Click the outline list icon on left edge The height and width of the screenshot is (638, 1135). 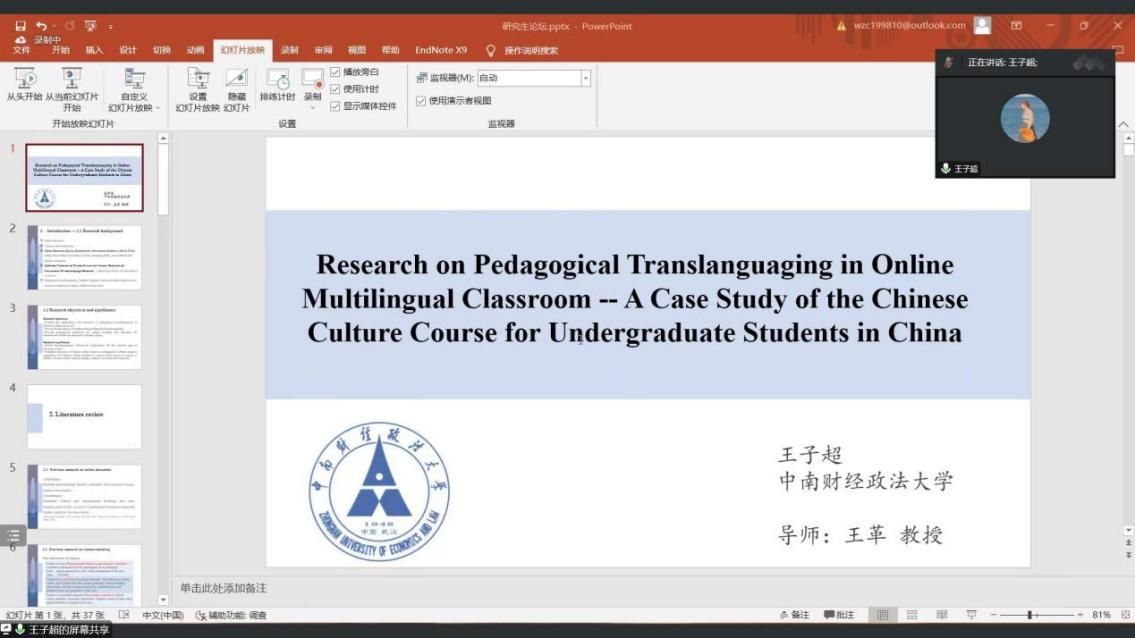[x=13, y=536]
